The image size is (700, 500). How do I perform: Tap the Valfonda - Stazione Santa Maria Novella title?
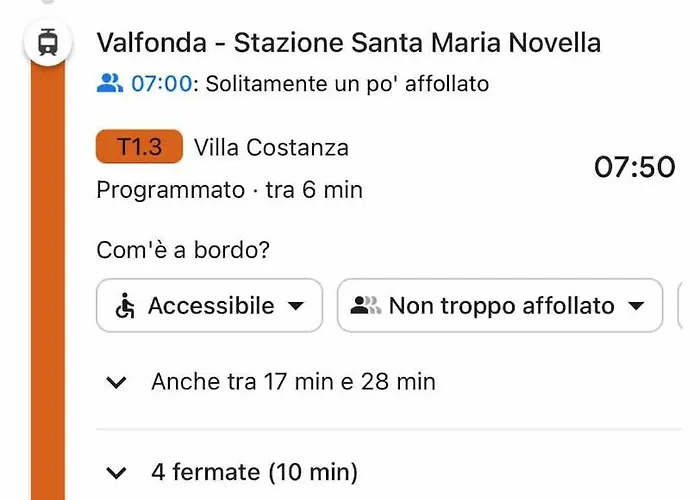click(349, 43)
